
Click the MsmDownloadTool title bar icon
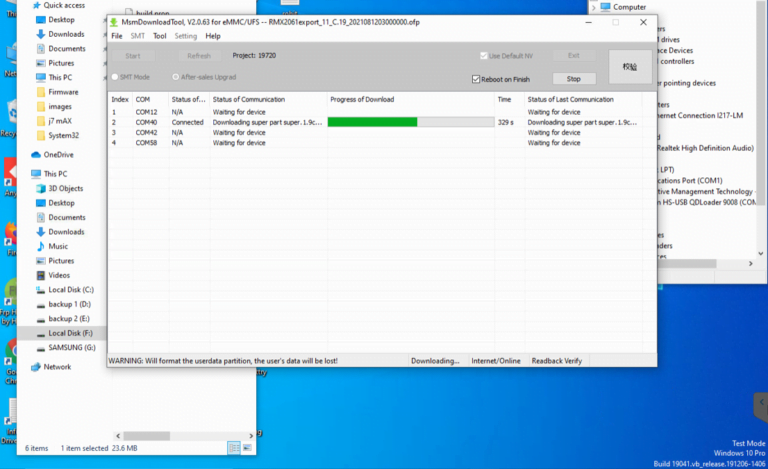[114, 22]
